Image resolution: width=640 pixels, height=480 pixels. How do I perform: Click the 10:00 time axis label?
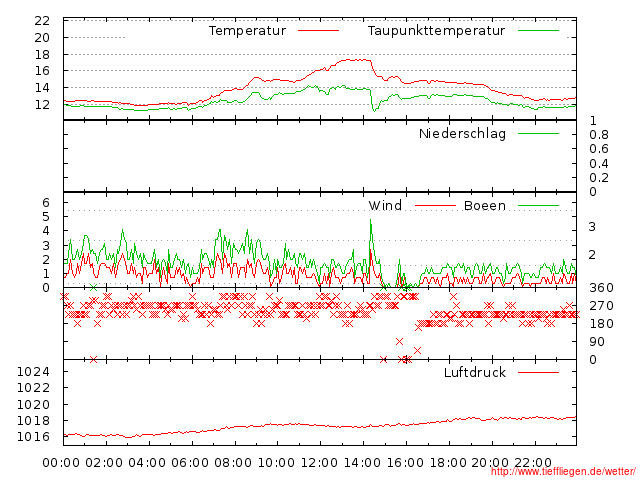tap(276, 463)
